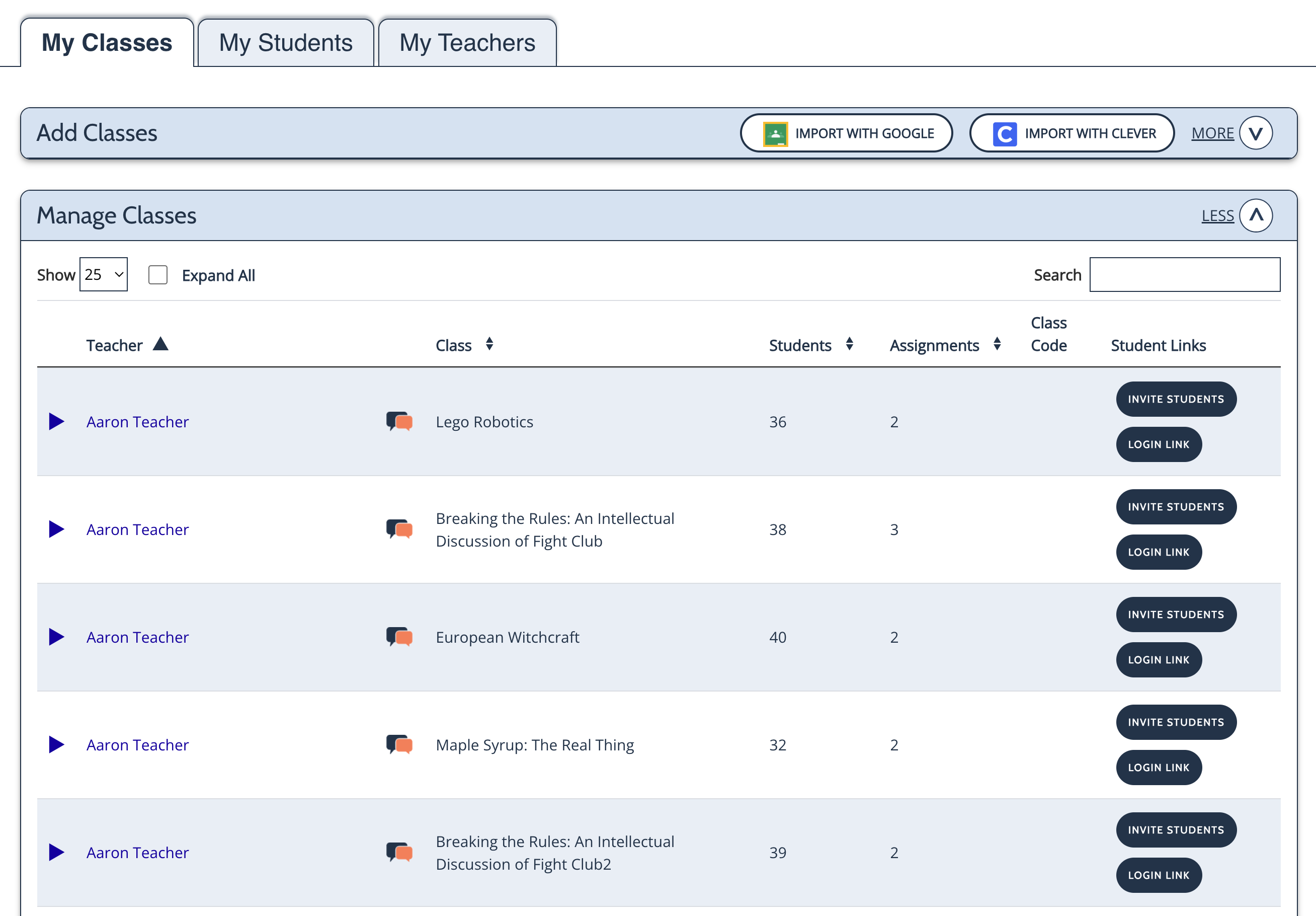Open chat icon for European Witchcraft class

tap(399, 637)
